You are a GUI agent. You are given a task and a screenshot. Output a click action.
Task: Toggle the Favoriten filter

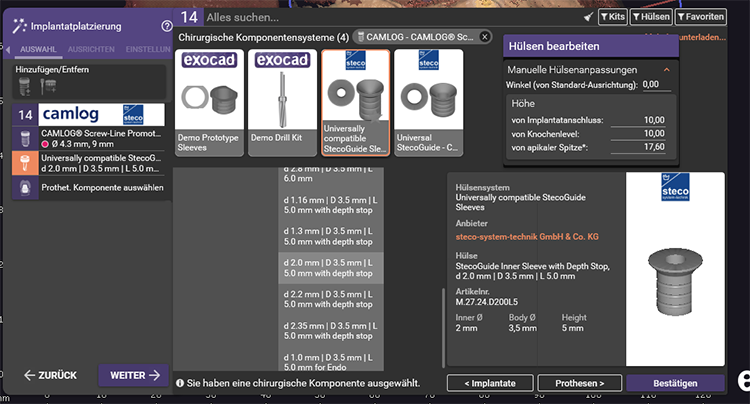[x=701, y=17]
